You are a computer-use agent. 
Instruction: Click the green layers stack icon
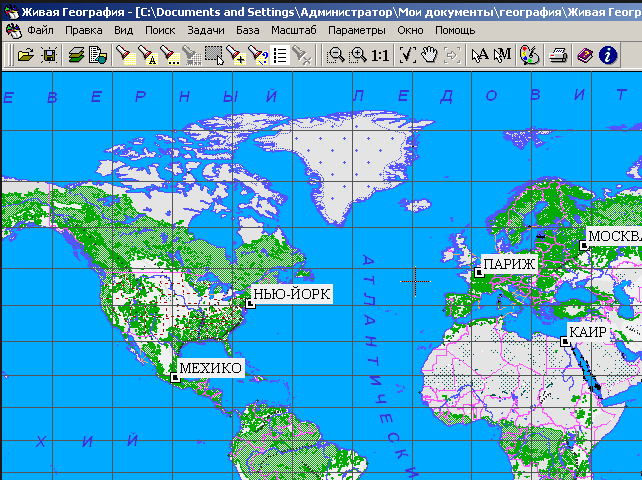click(77, 55)
